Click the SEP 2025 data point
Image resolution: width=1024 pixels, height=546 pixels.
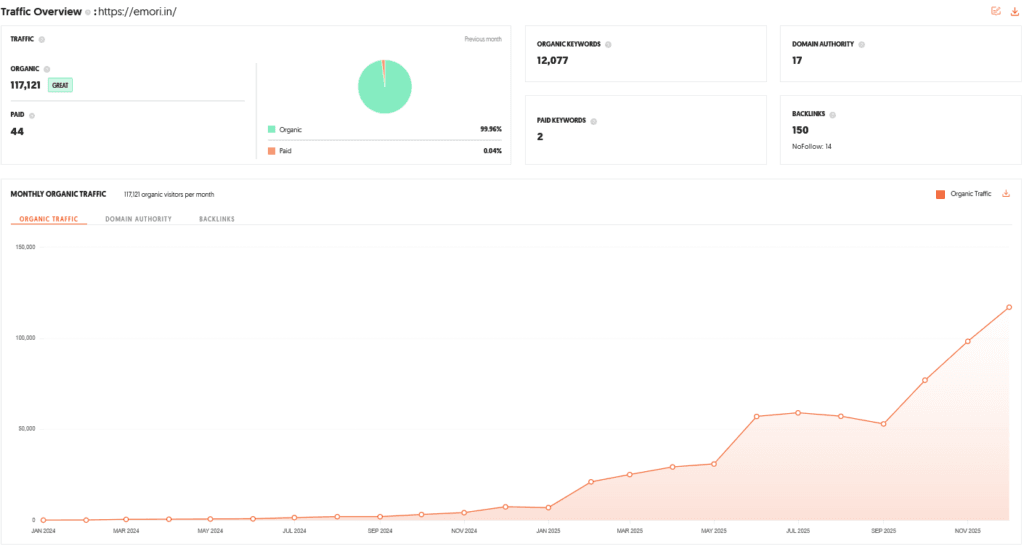884,424
